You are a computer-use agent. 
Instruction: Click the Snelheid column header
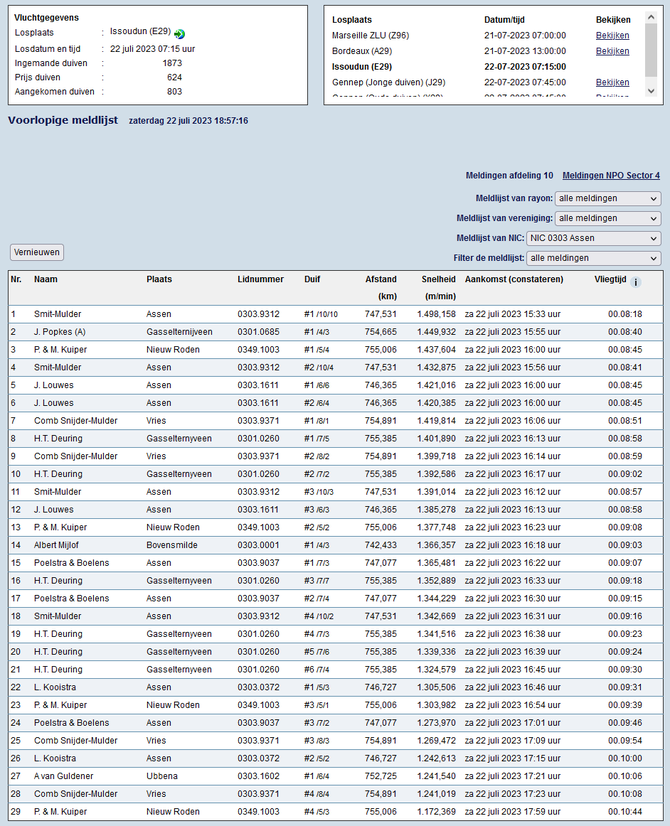pyautogui.click(x=438, y=279)
